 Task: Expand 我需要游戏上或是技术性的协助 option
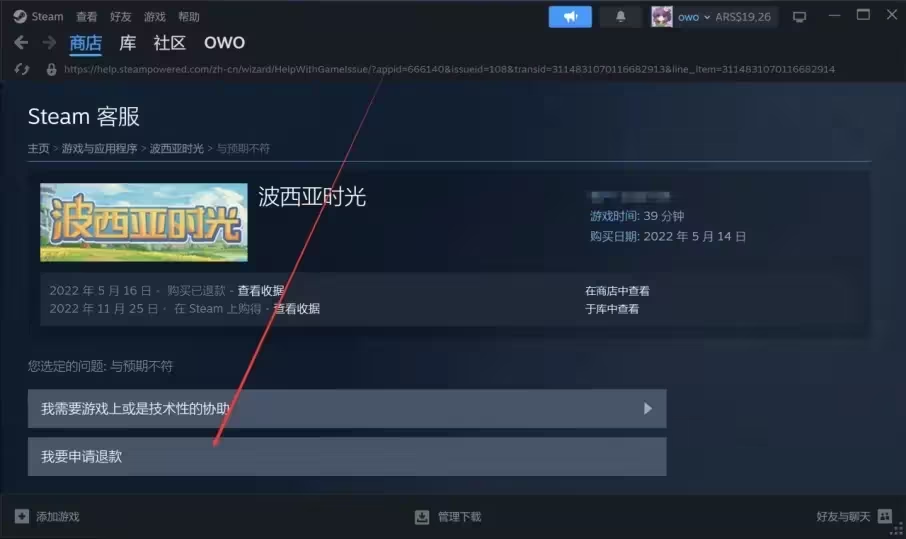347,408
